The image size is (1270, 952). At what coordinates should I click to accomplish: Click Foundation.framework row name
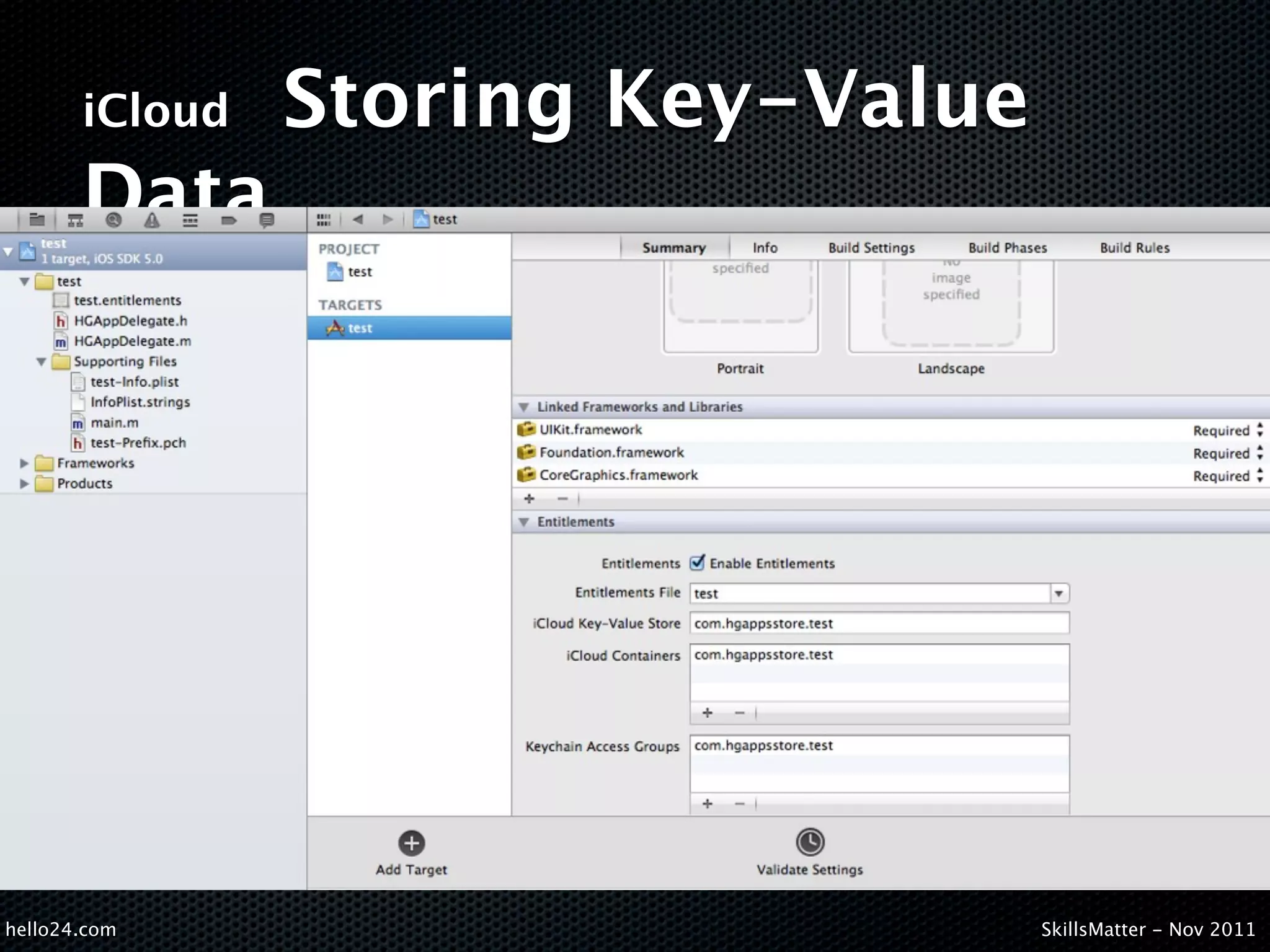point(611,452)
